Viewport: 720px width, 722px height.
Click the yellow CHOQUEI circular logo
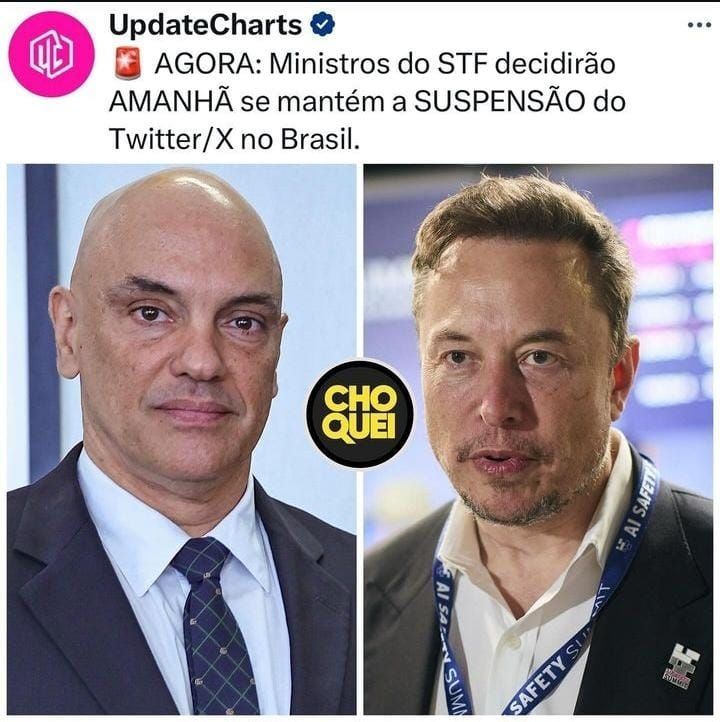click(x=360, y=413)
